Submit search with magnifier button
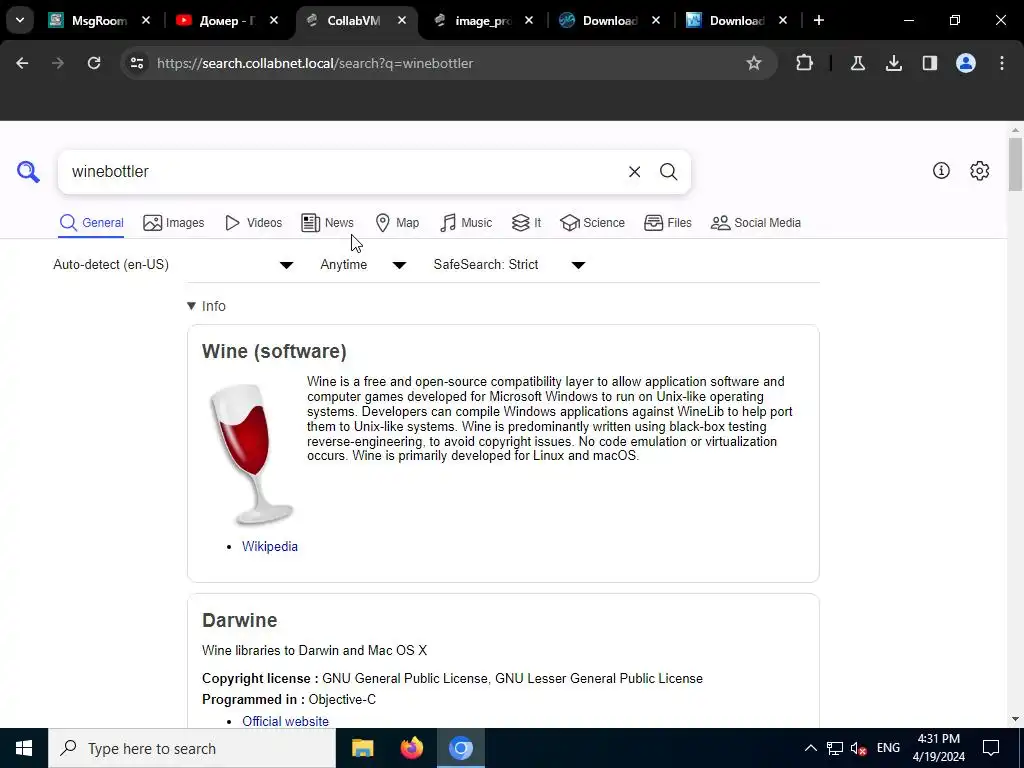Screen dimensions: 1024x768 click(x=668, y=172)
